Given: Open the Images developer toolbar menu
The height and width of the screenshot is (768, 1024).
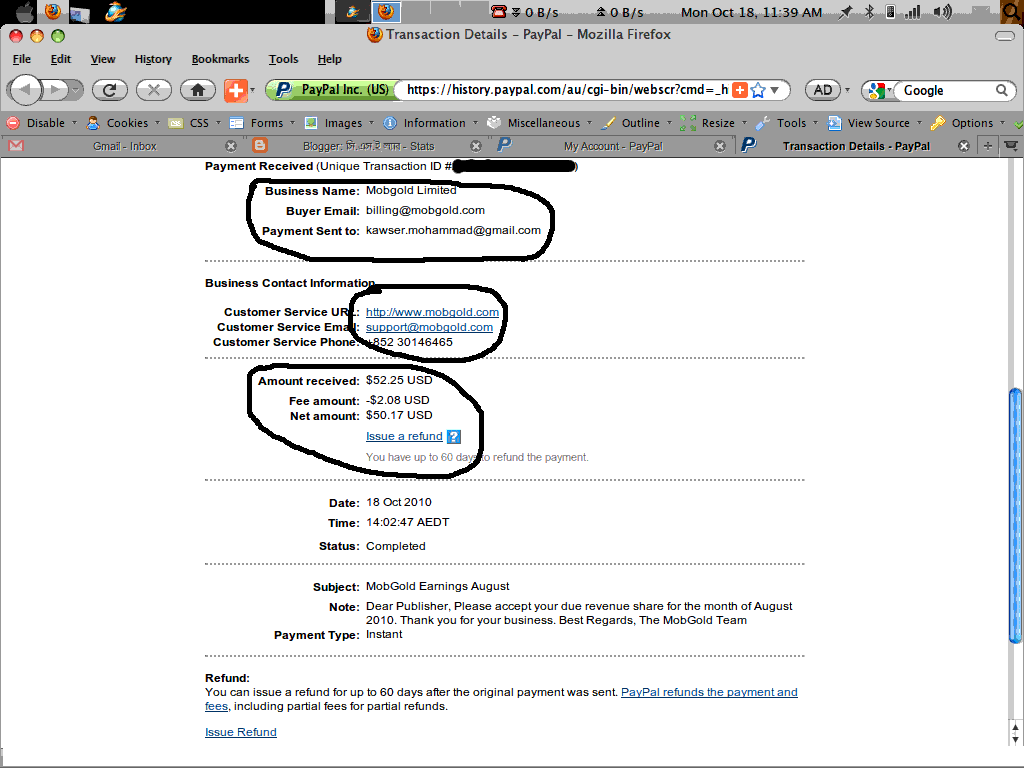Looking at the screenshot, I should point(340,123).
